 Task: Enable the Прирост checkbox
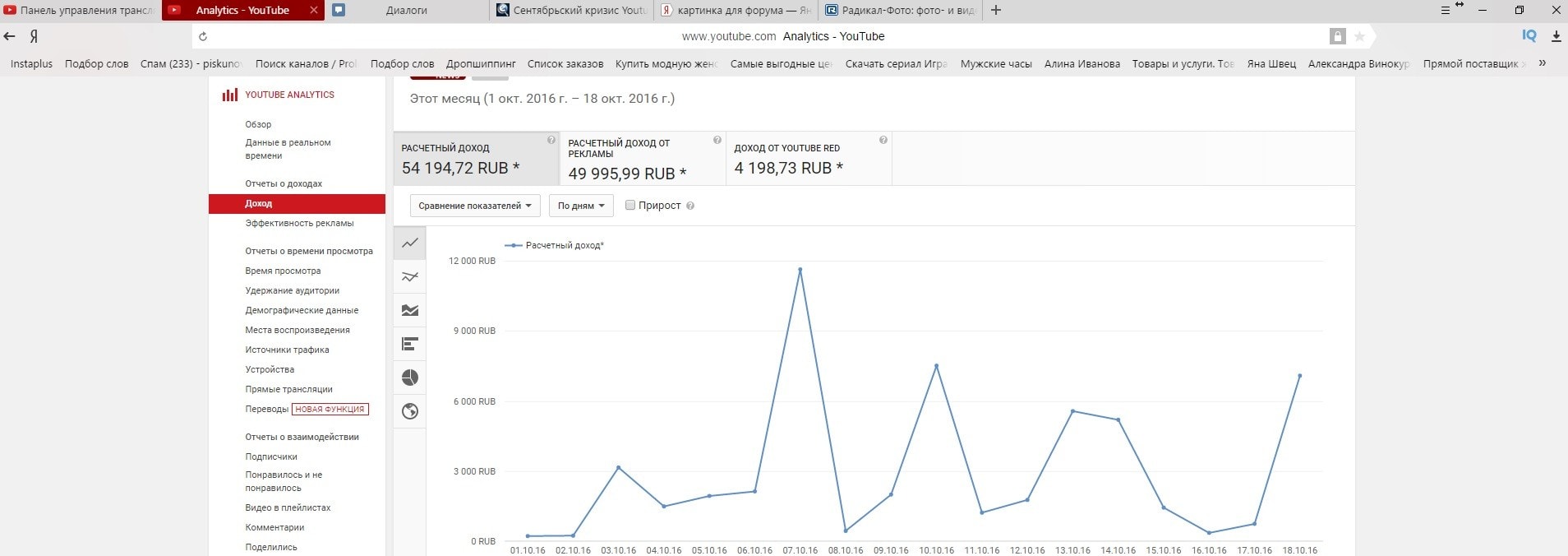(630, 206)
